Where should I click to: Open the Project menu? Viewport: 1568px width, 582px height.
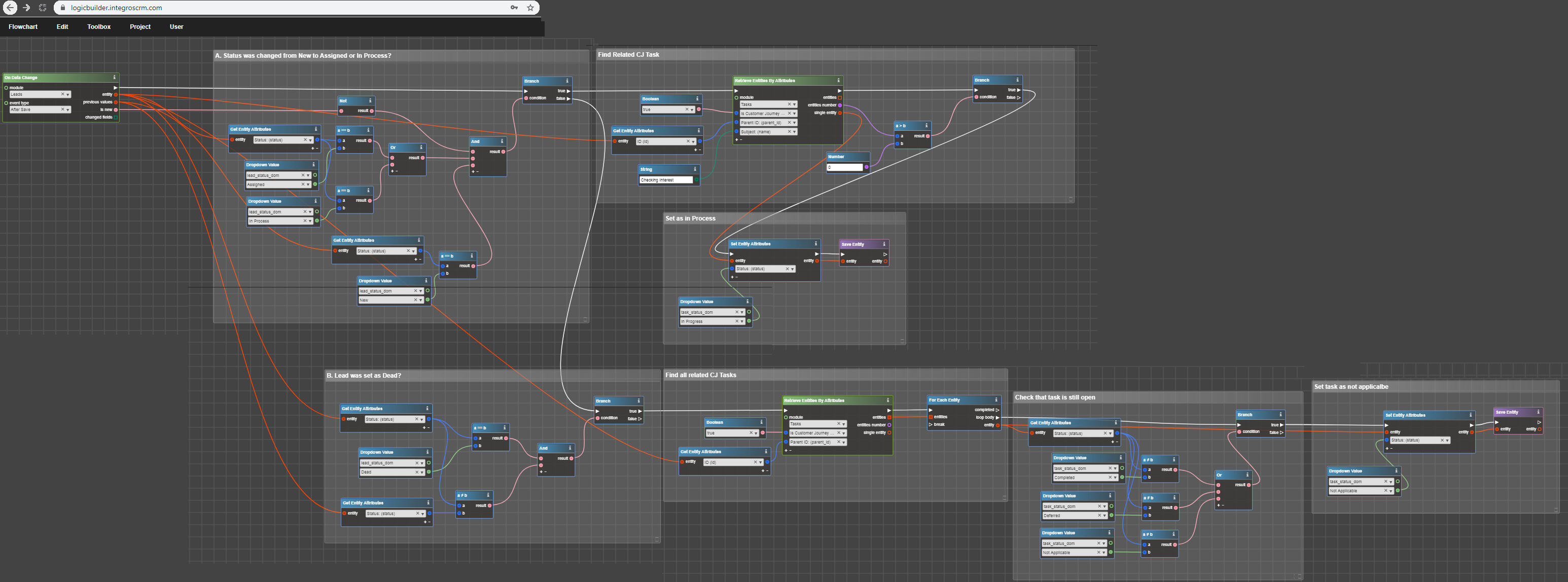(140, 27)
